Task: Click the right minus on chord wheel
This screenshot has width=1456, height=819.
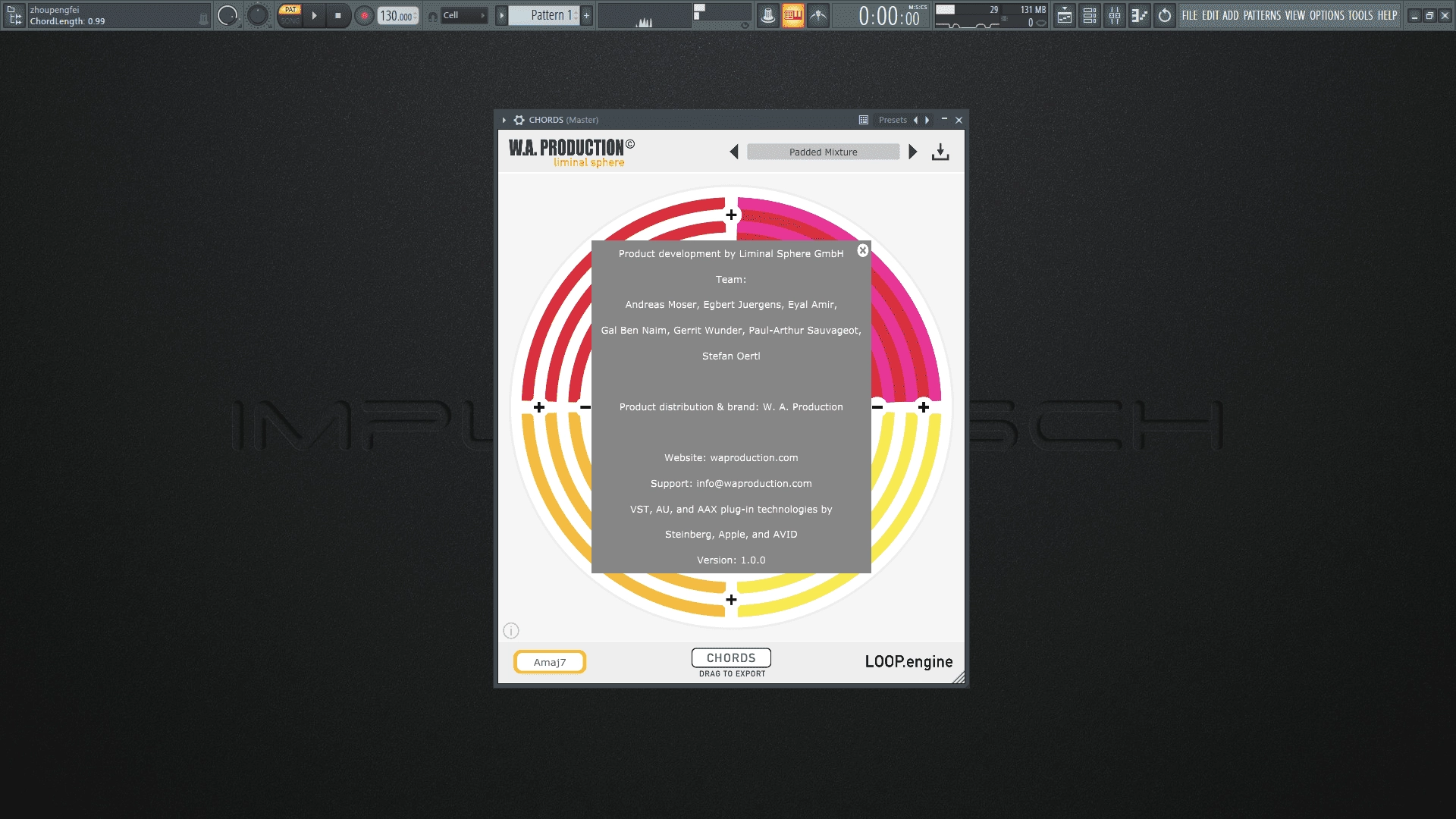Action: click(x=877, y=407)
